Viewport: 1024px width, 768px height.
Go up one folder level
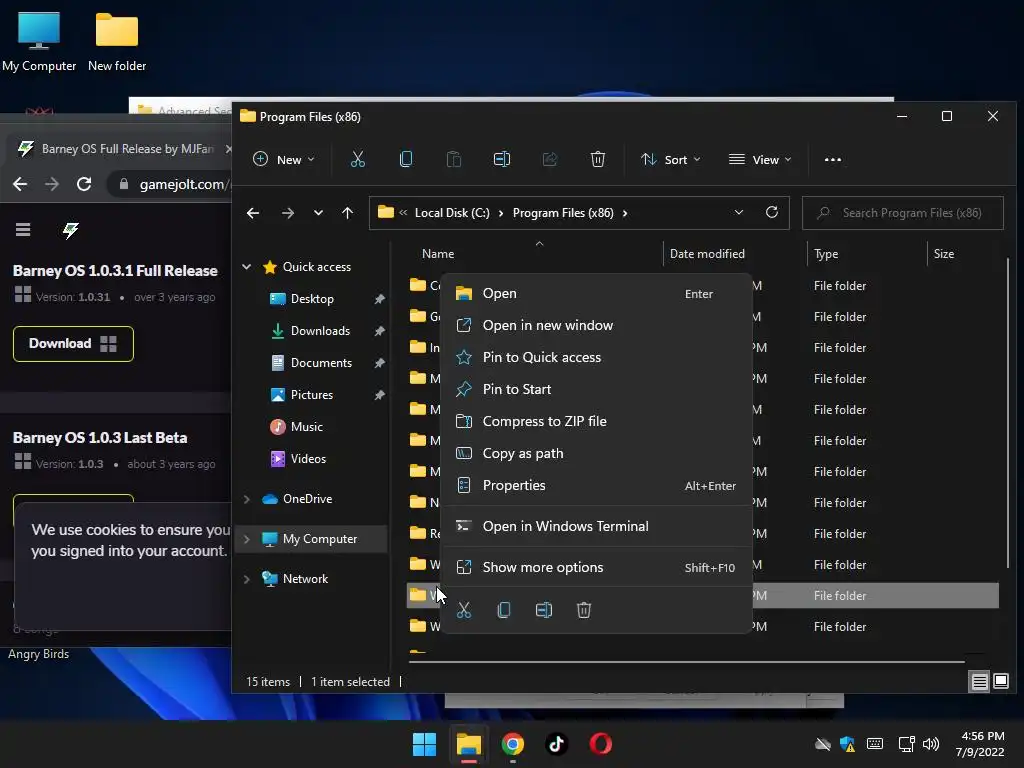pos(347,213)
